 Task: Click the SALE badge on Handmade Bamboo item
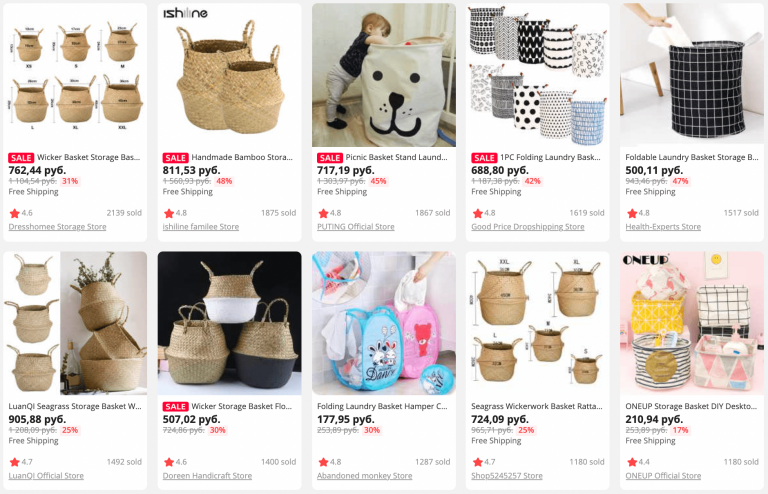click(x=175, y=158)
